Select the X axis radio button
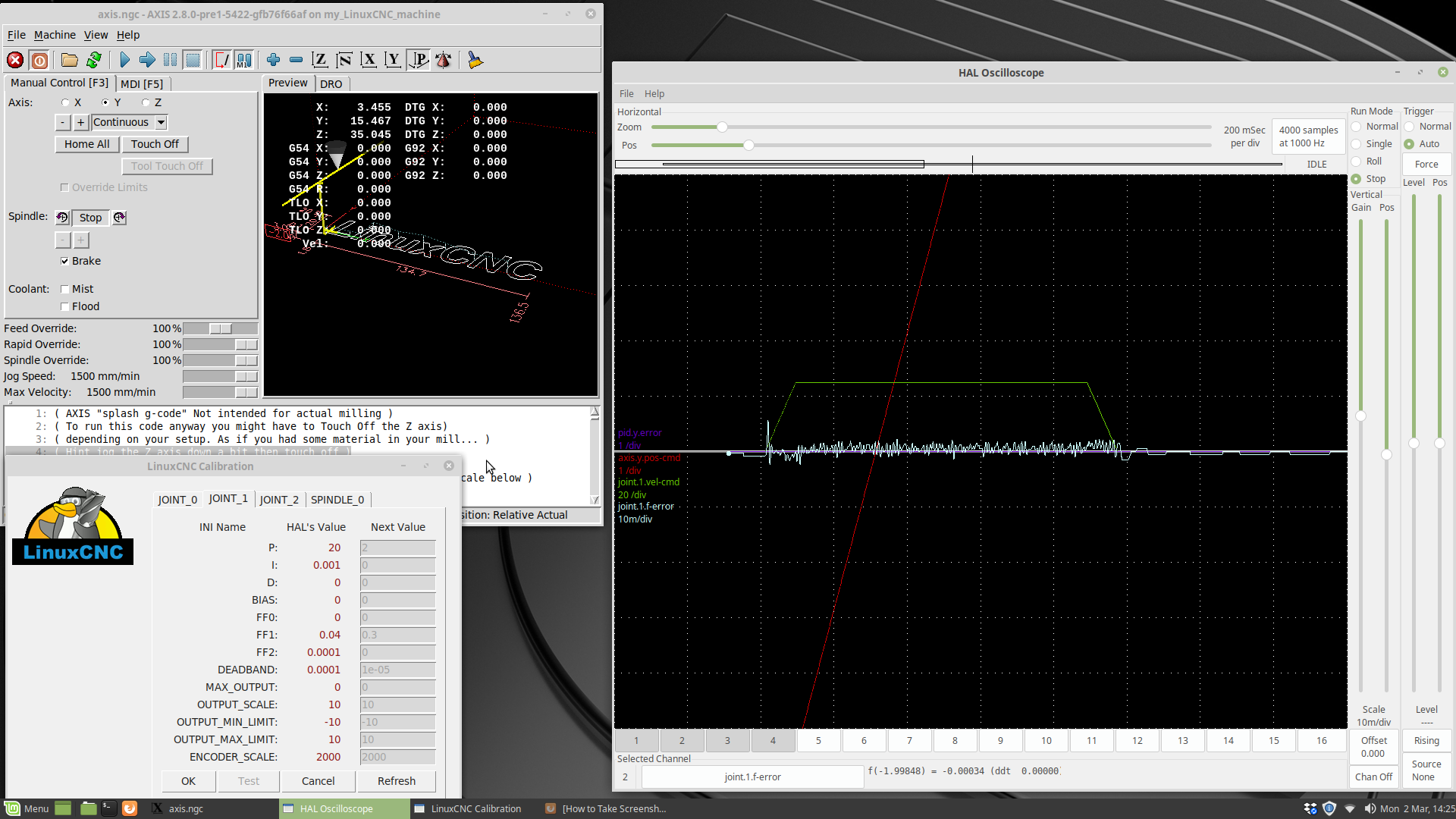 click(x=66, y=102)
